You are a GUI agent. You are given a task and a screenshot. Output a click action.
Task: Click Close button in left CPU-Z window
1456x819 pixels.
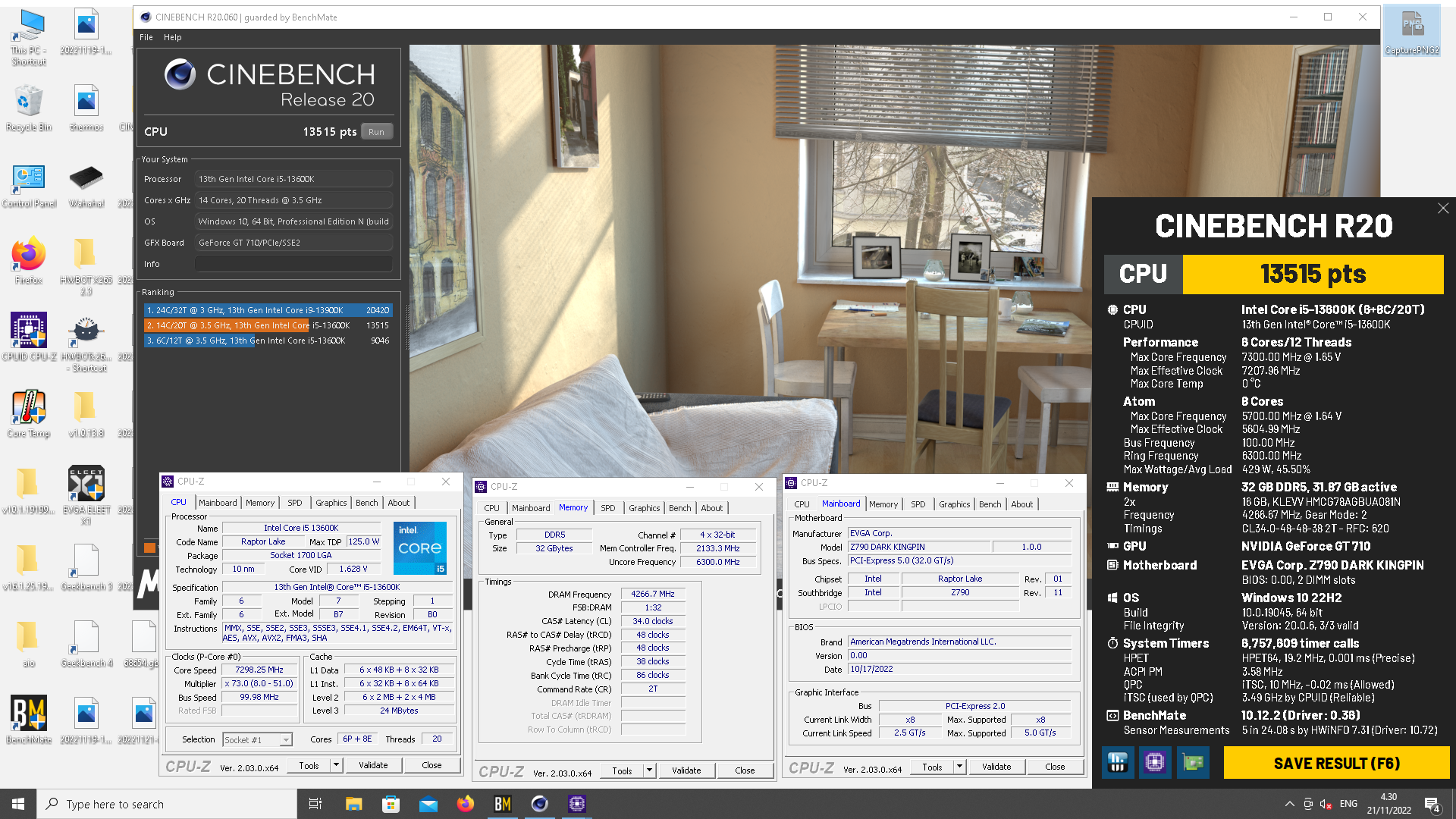[x=431, y=765]
